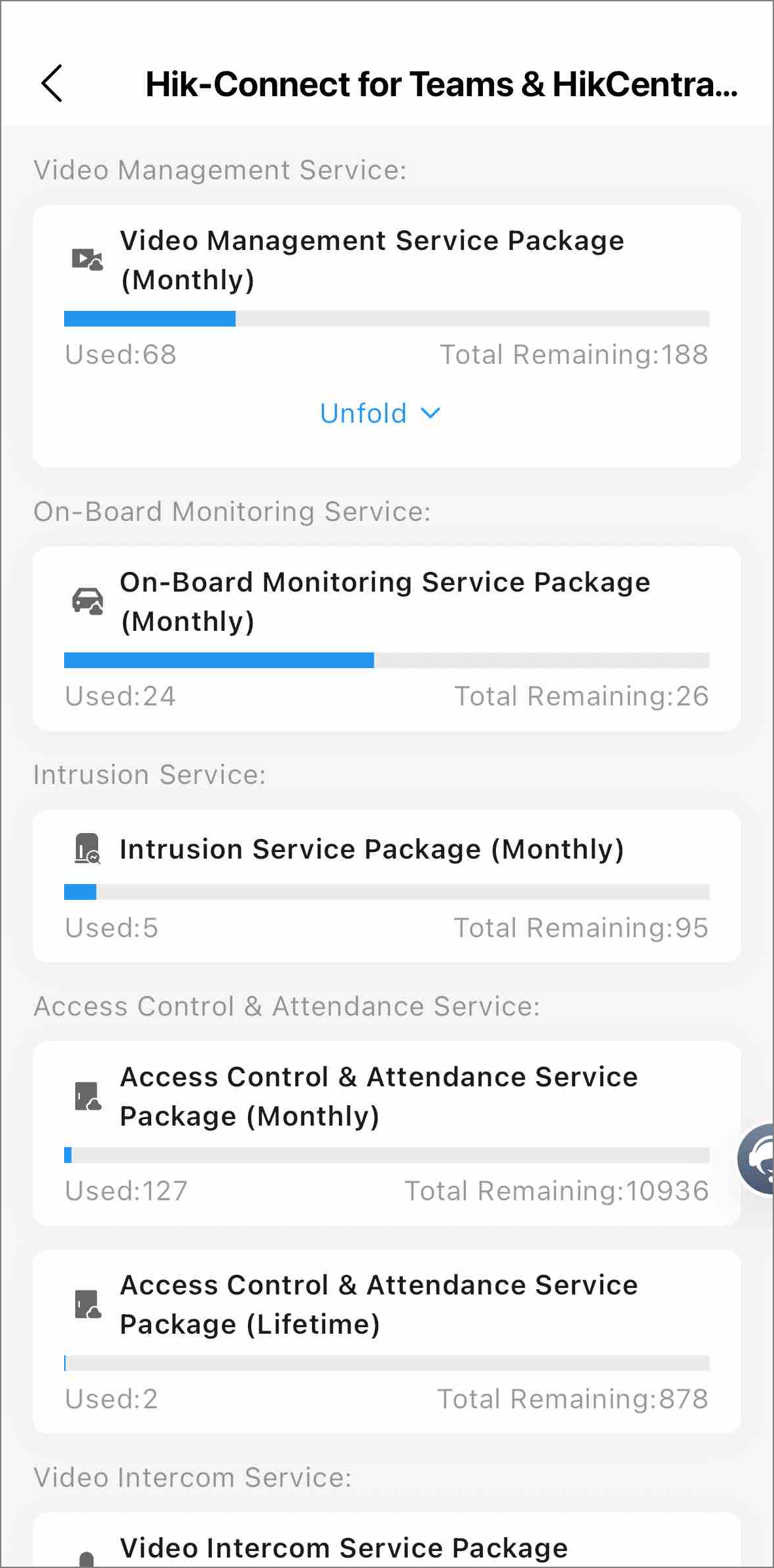This screenshot has height=1568, width=774.
Task: Tap the On-Board Monitoring car icon
Action: click(87, 601)
